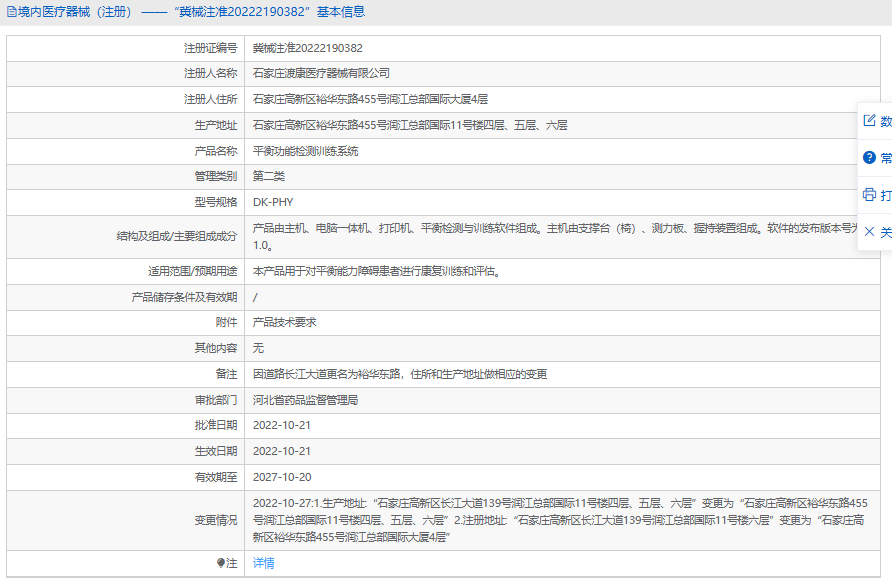Screen dimensions: 892x585
Task: Click the pencil edit icon in side panel
Action: (x=869, y=121)
